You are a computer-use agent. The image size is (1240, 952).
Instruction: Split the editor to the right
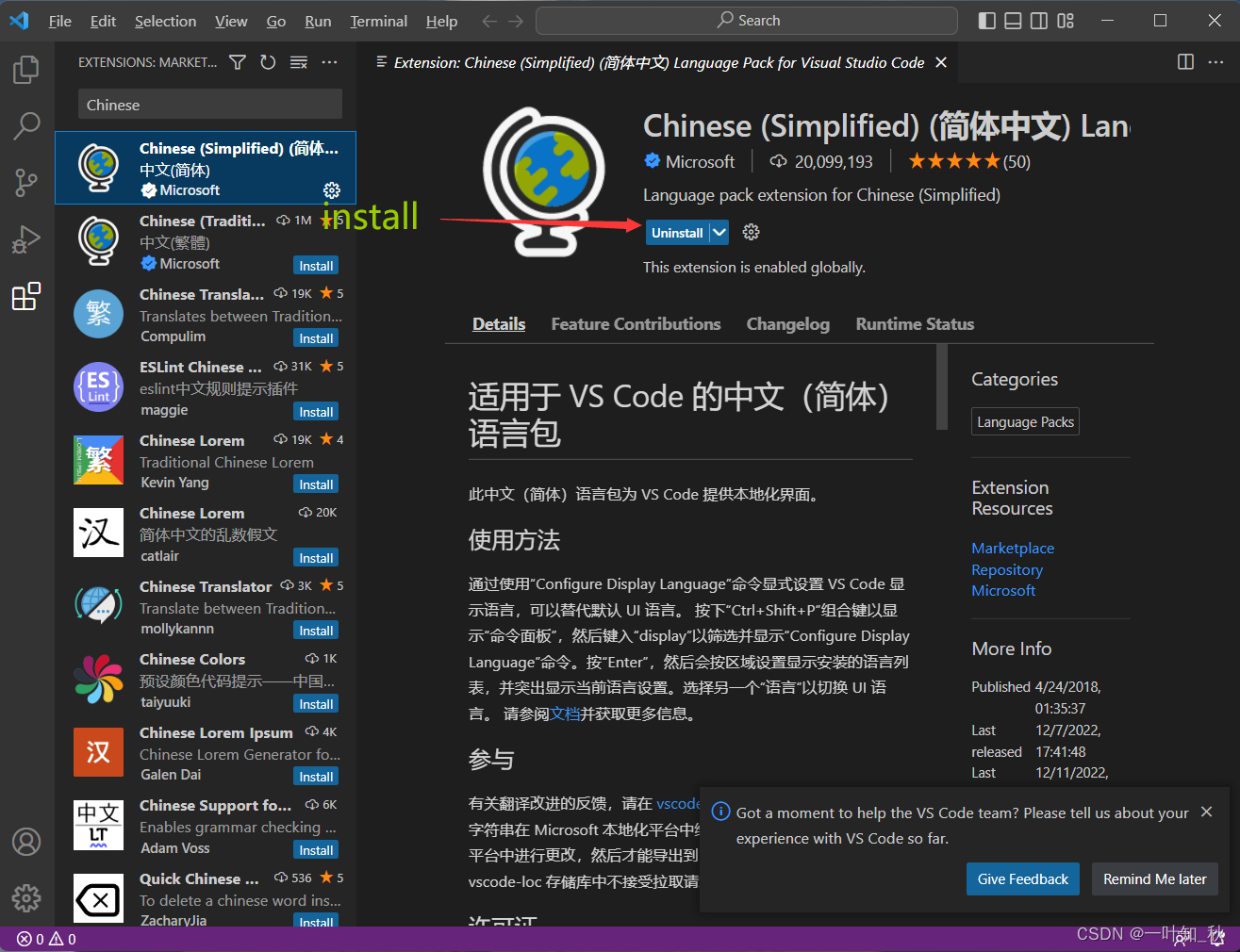[1186, 62]
